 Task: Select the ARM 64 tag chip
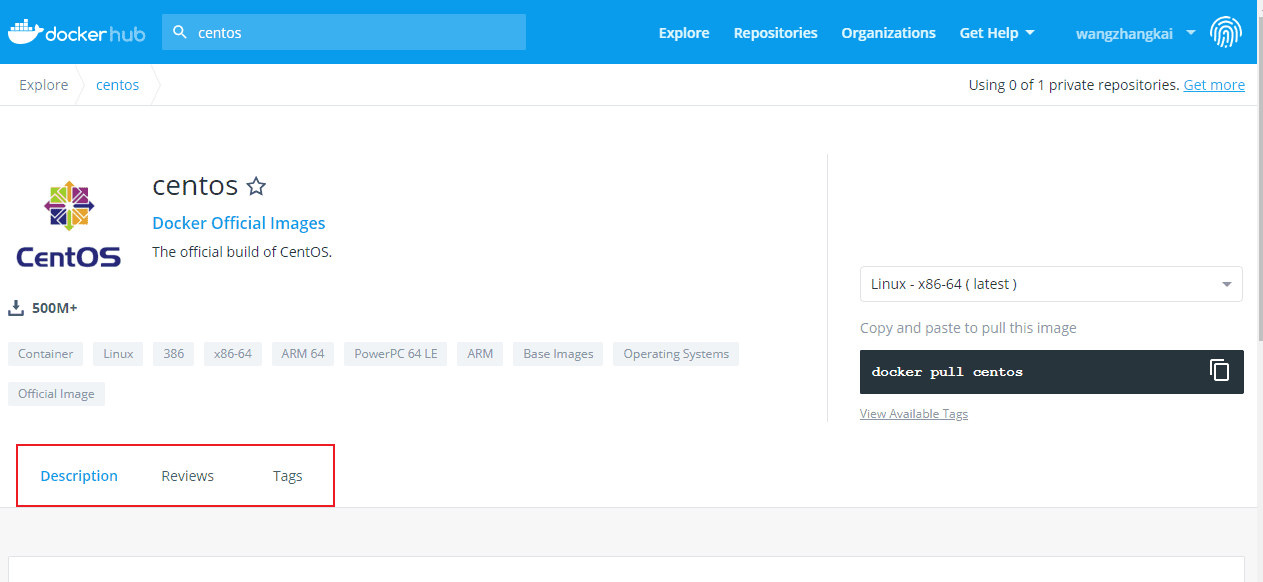(303, 354)
